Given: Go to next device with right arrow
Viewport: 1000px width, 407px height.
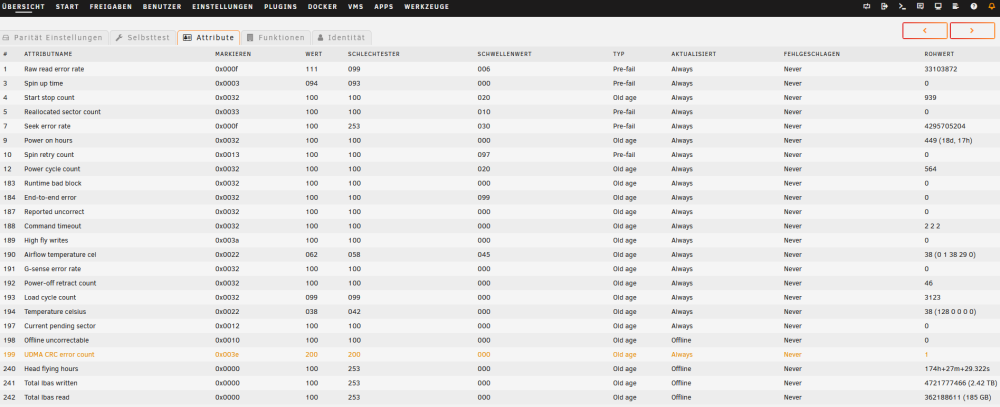Looking at the screenshot, I should [x=972, y=31].
